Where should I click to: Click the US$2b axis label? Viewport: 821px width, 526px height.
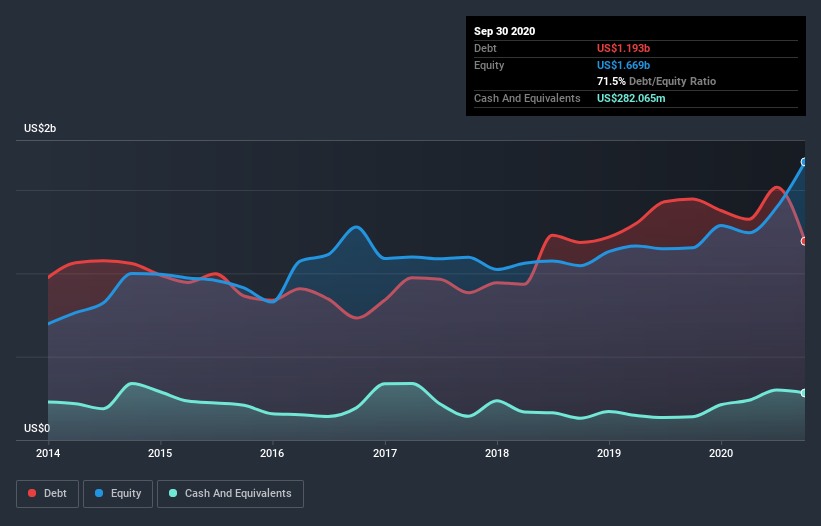[x=40, y=128]
